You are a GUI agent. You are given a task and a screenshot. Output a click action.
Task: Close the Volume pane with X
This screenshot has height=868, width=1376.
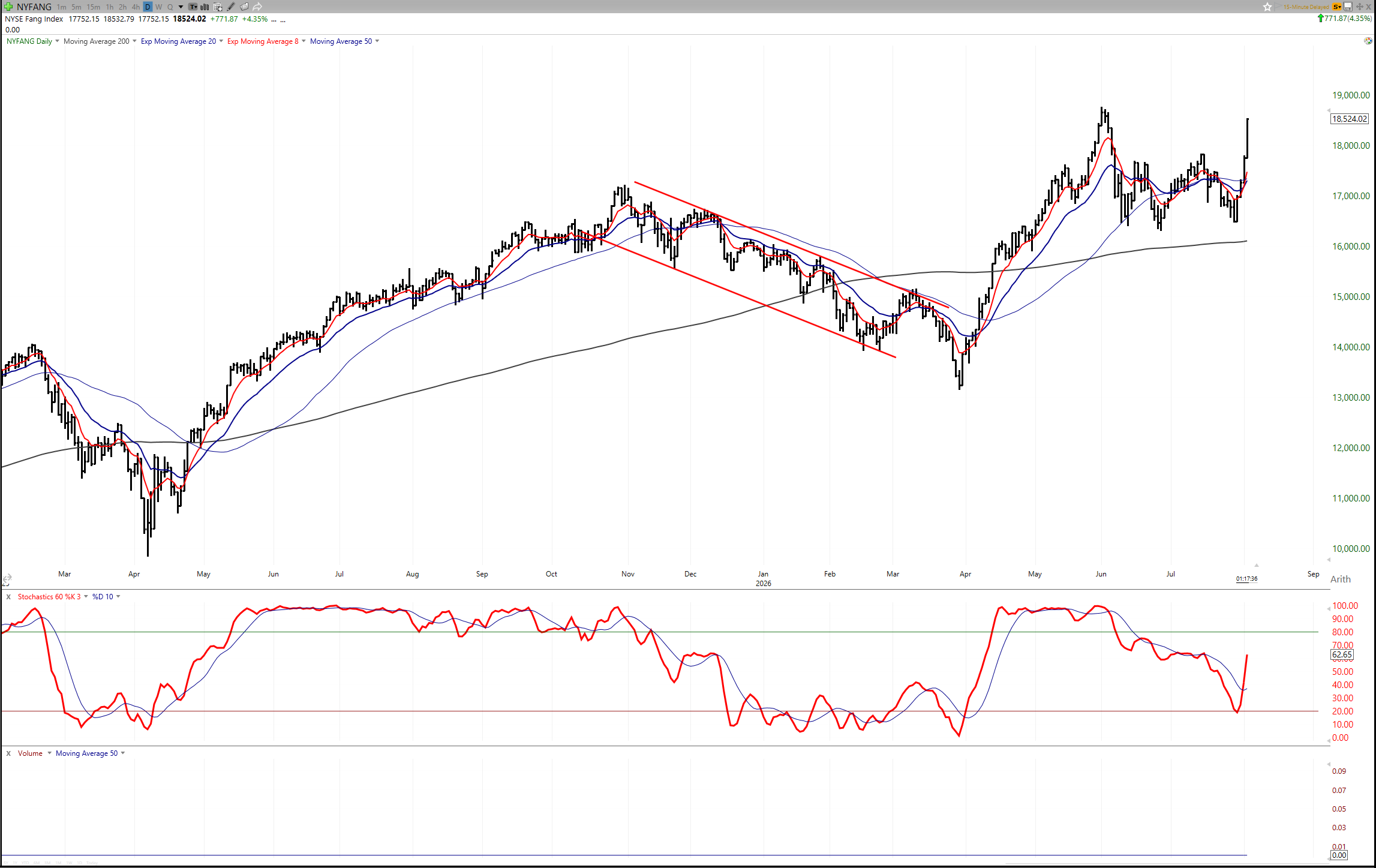click(8, 753)
